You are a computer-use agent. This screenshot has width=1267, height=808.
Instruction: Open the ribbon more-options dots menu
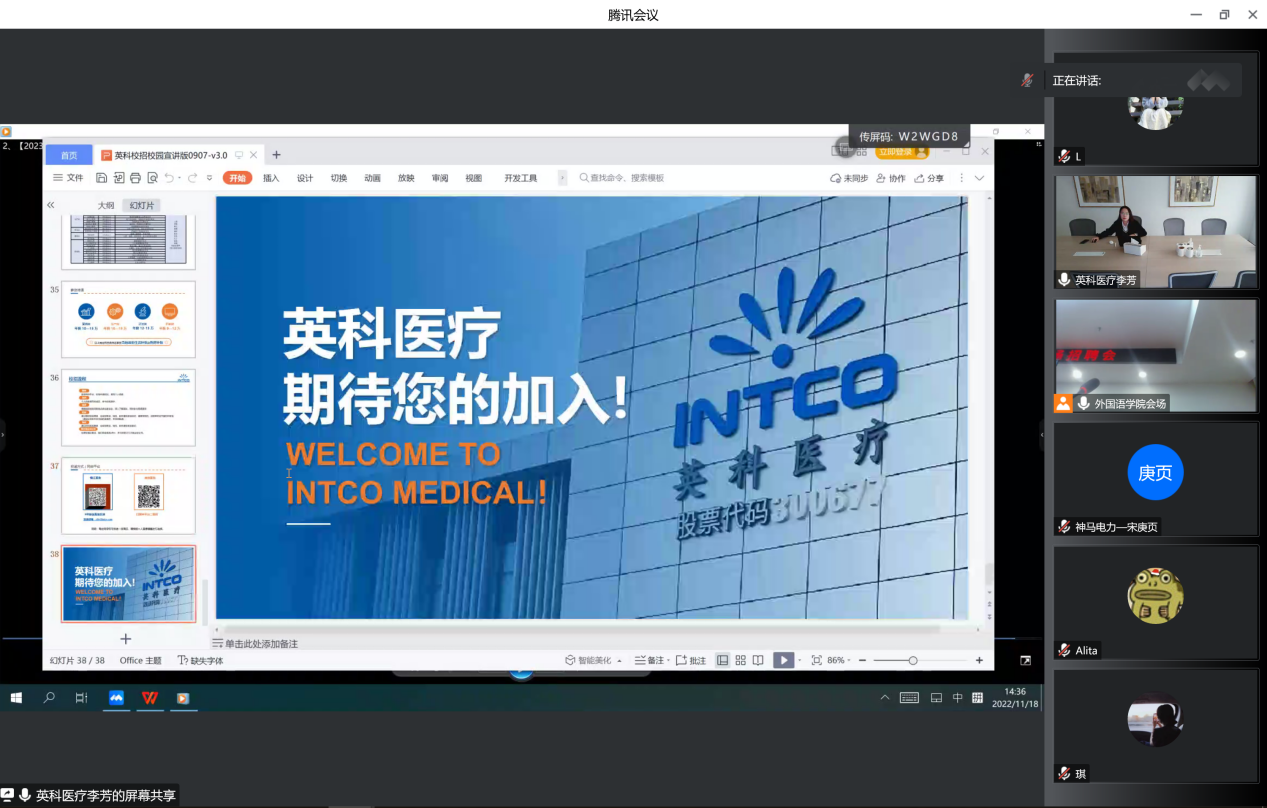click(962, 178)
